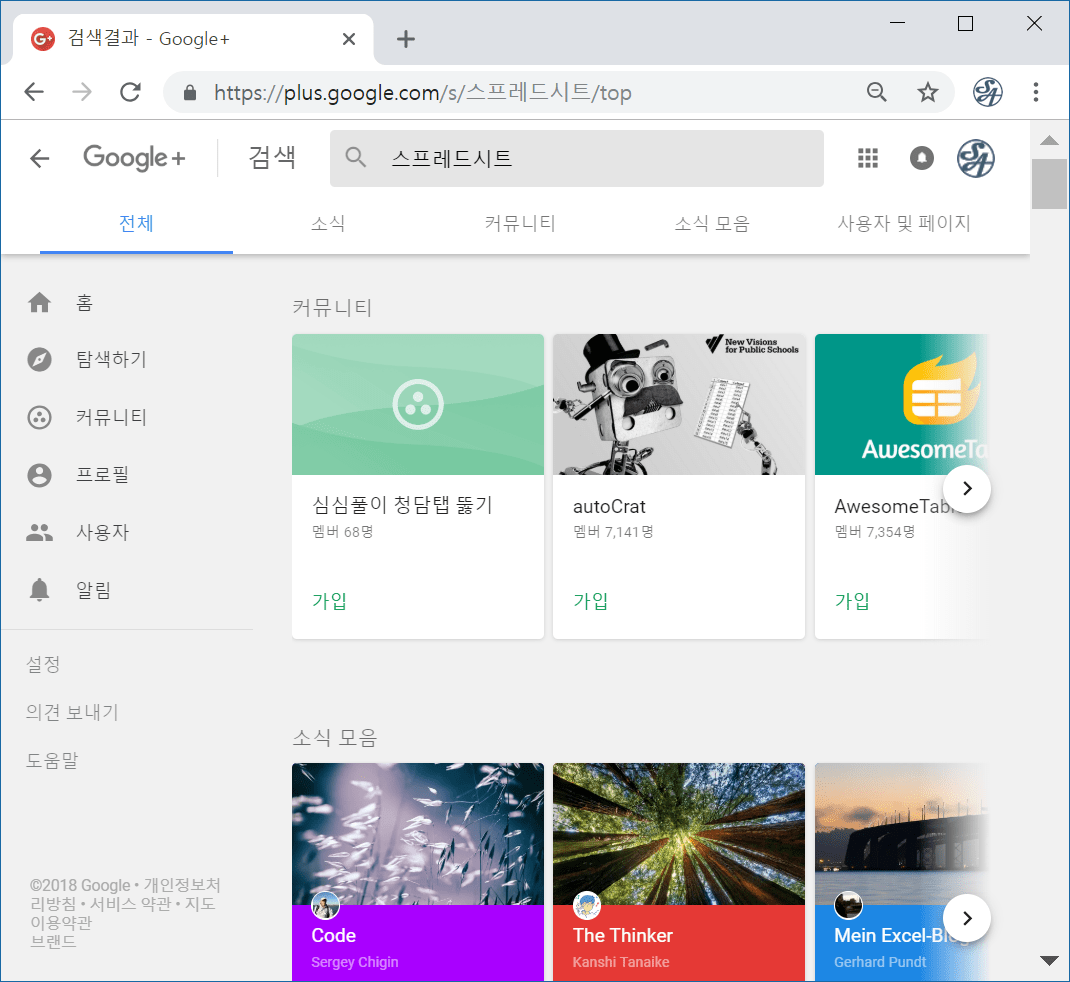Open the notifications bell in header

(x=921, y=158)
